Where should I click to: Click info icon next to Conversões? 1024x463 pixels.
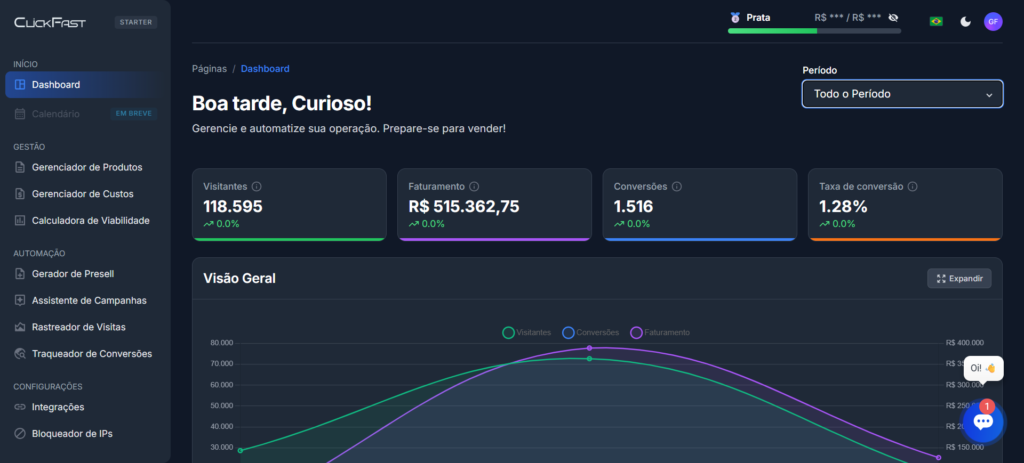tap(676, 187)
